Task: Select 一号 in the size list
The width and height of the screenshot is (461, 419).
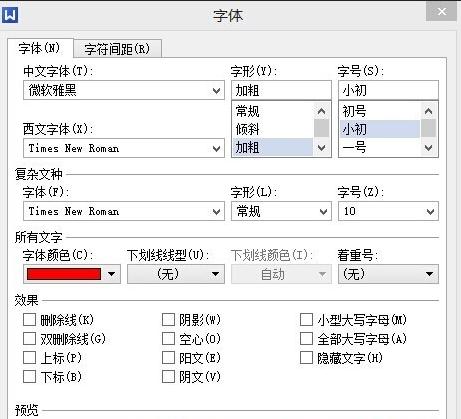Action: 379,147
